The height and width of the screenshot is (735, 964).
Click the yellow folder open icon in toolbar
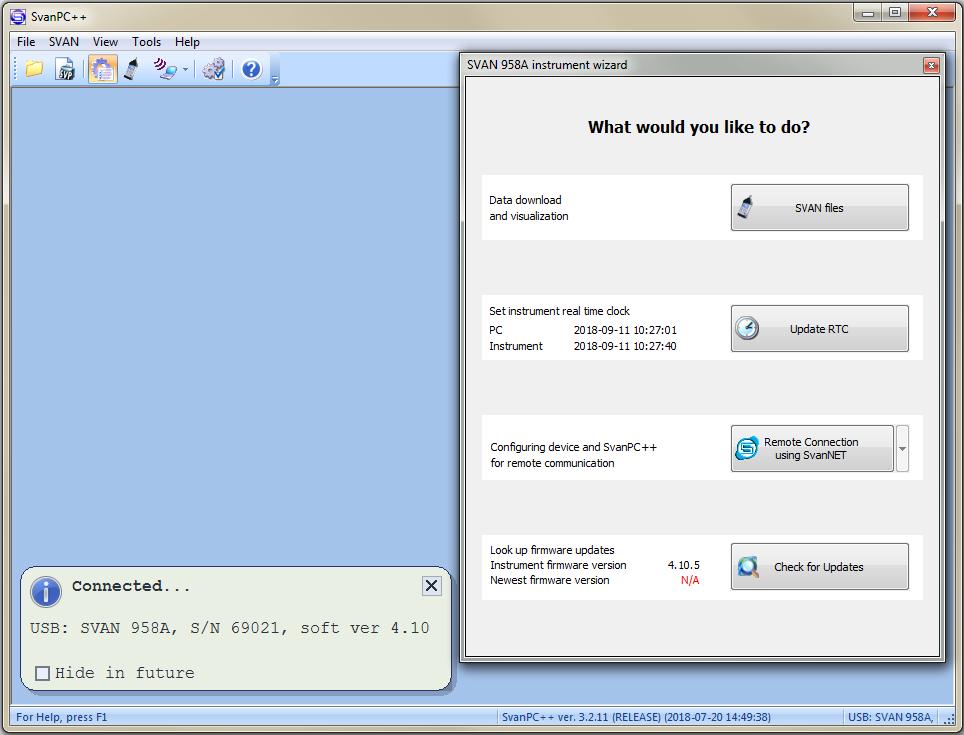coord(34,69)
